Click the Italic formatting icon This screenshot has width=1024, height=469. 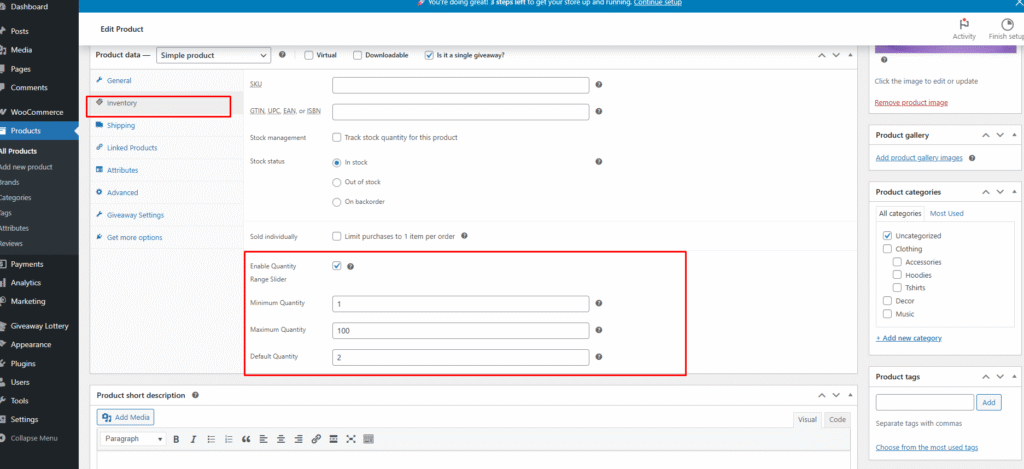point(191,439)
